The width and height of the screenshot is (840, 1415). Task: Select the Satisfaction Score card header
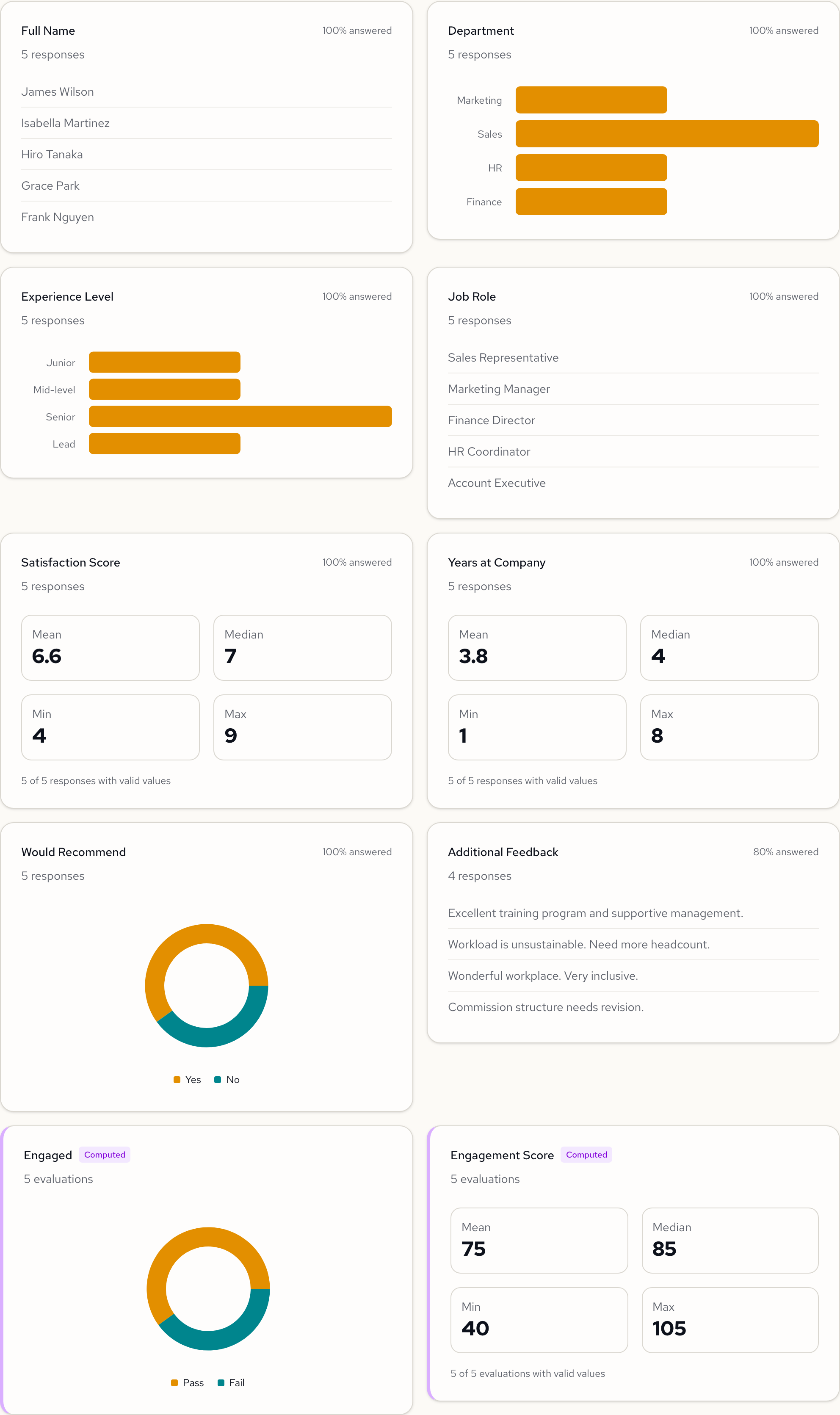(71, 562)
